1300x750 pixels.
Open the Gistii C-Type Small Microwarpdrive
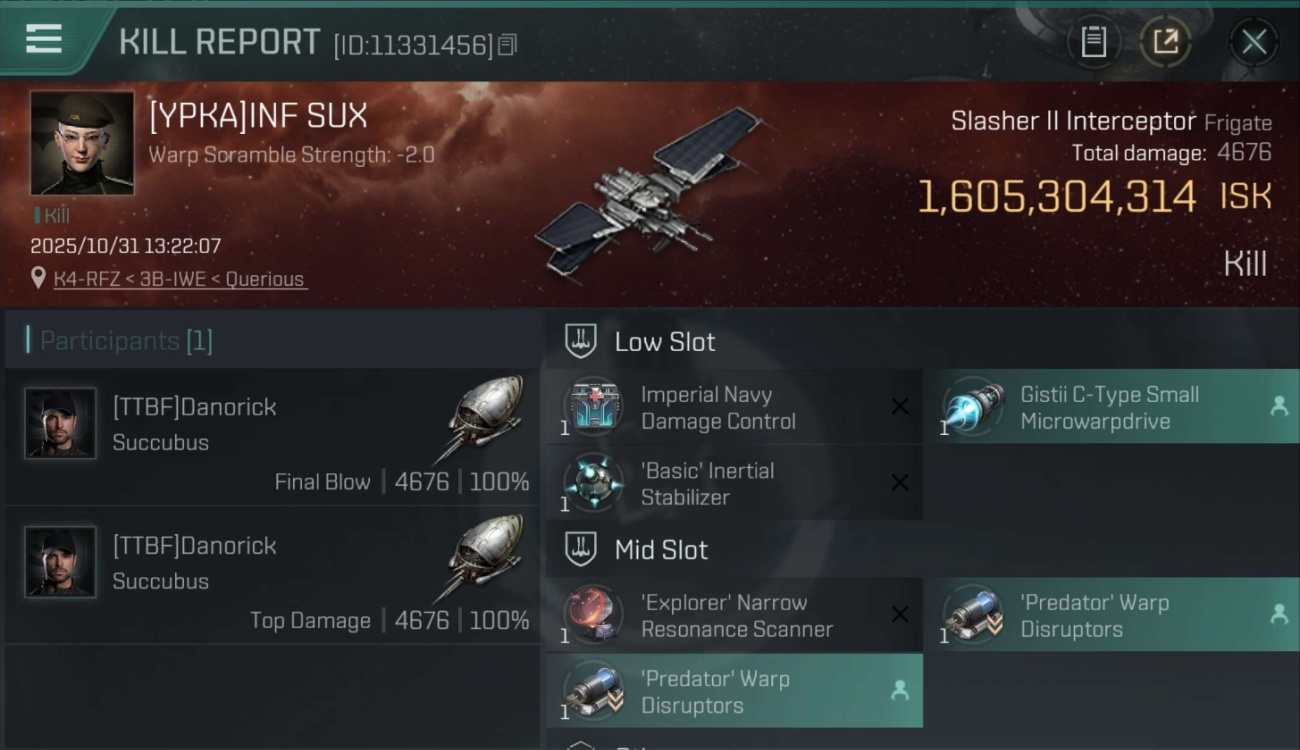click(x=1112, y=407)
